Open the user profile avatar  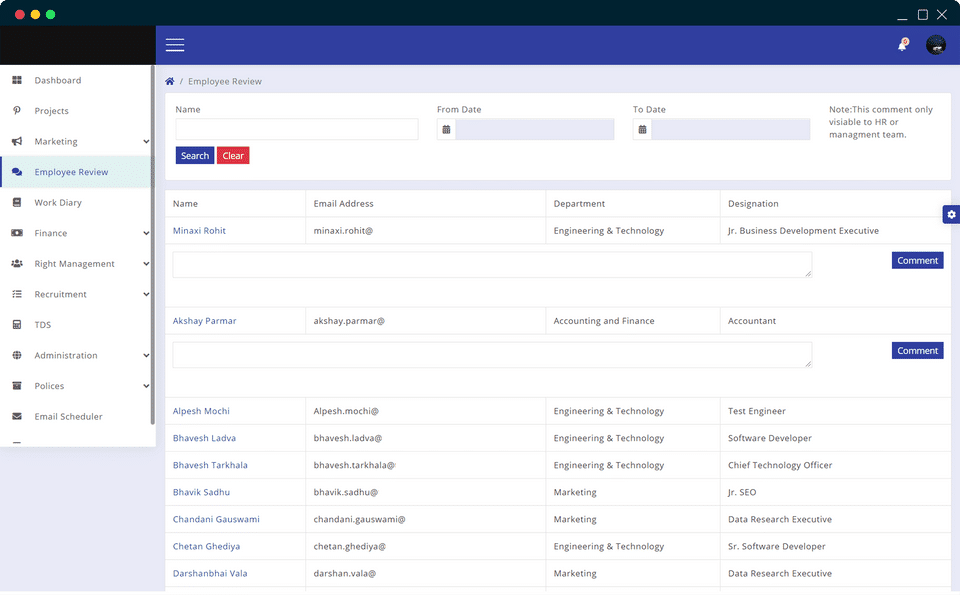(936, 45)
